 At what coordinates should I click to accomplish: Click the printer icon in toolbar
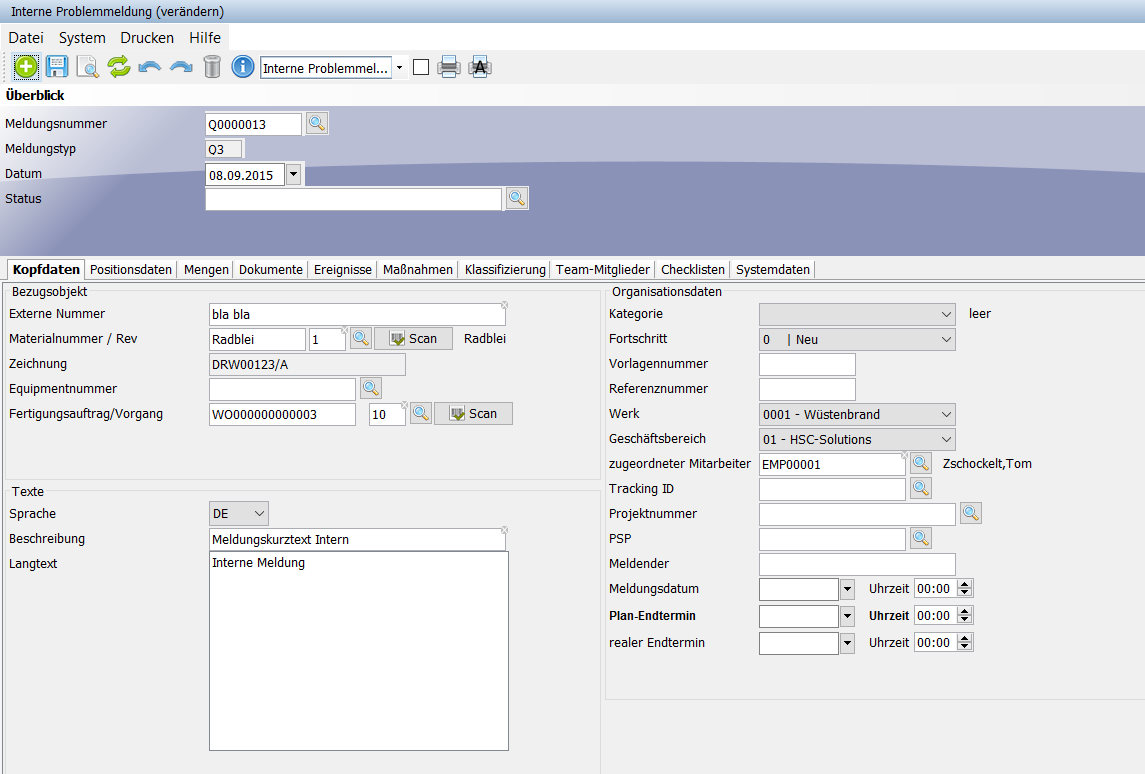click(448, 67)
